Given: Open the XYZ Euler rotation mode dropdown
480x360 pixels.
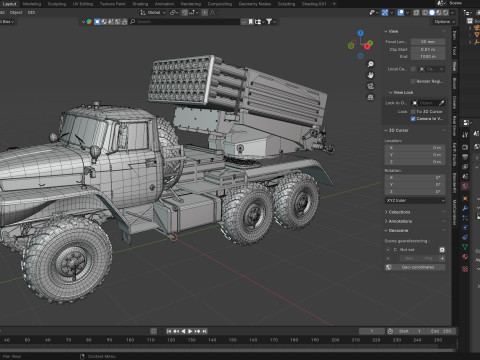Looking at the screenshot, I should click(x=415, y=200).
